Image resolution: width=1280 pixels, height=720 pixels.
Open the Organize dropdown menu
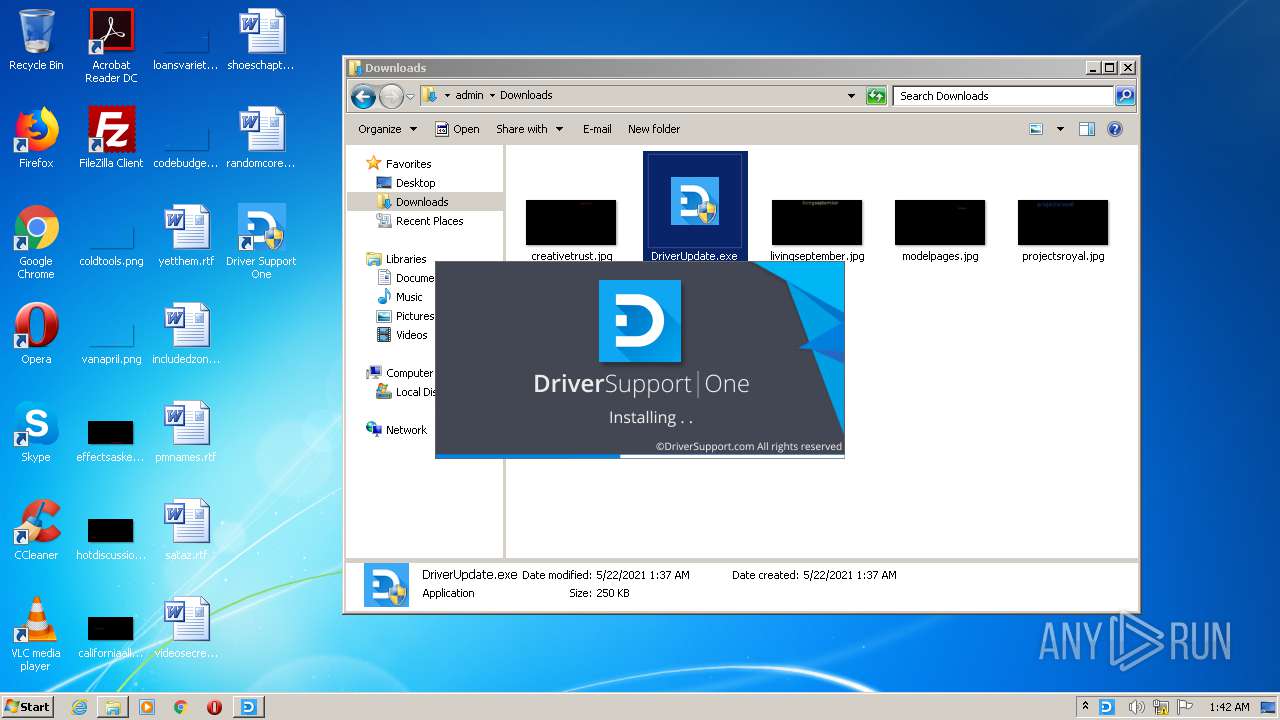point(387,129)
